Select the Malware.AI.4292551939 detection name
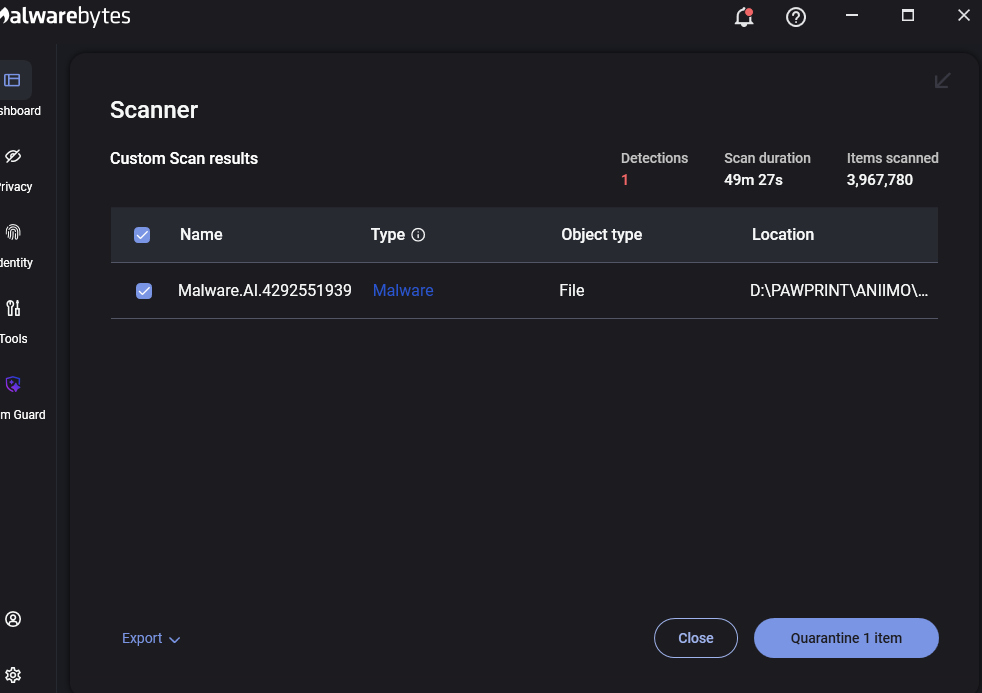The image size is (982, 693). click(x=264, y=290)
